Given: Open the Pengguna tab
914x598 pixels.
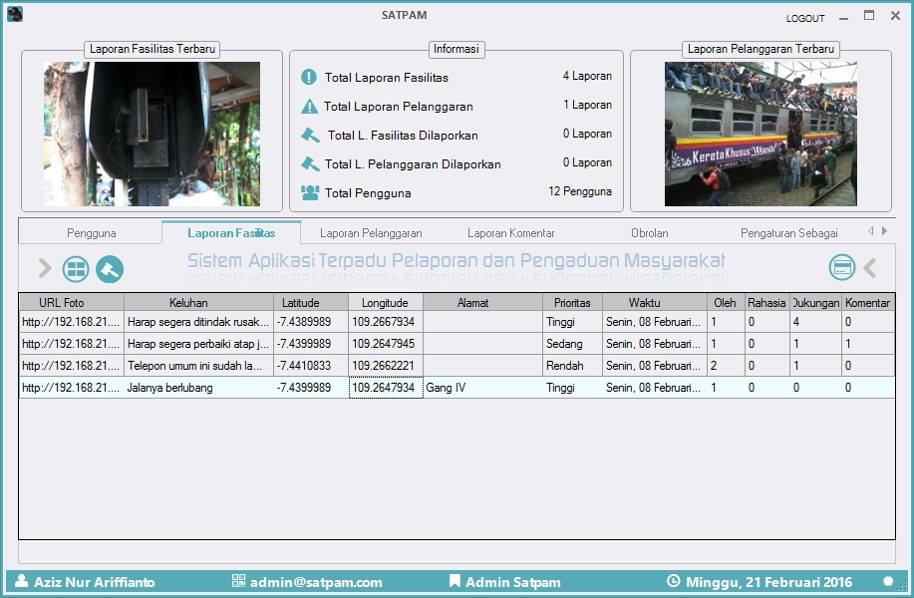Looking at the screenshot, I should tap(91, 233).
